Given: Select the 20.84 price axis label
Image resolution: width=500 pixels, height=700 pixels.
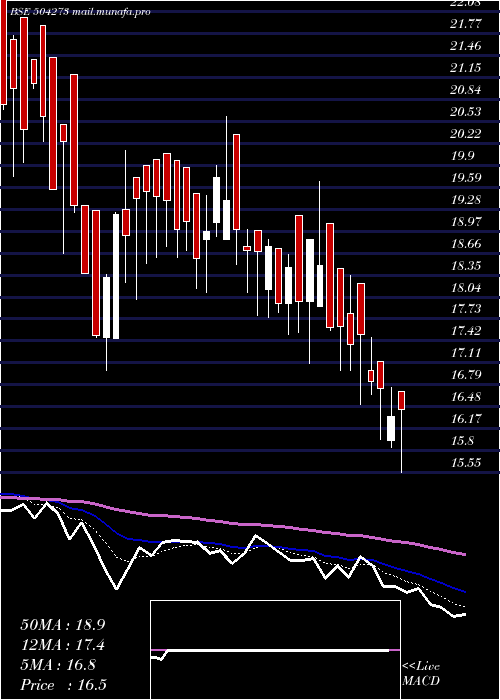Looking at the screenshot, I should (x=466, y=90).
